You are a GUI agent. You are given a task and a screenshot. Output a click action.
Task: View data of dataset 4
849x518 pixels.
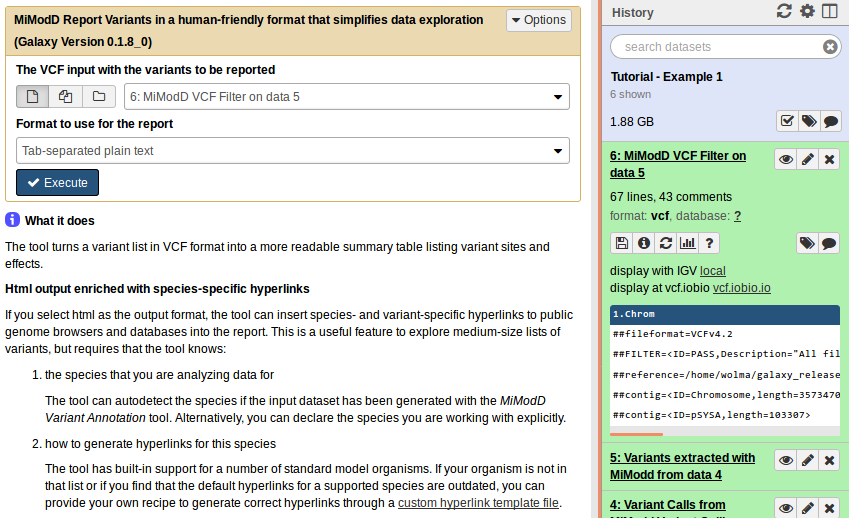786,508
